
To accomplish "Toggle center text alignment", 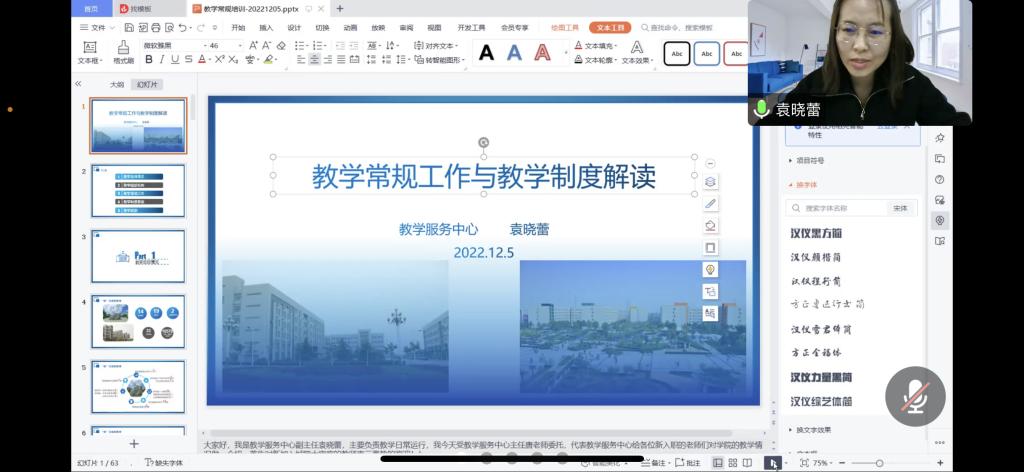I will pyautogui.click(x=315, y=60).
